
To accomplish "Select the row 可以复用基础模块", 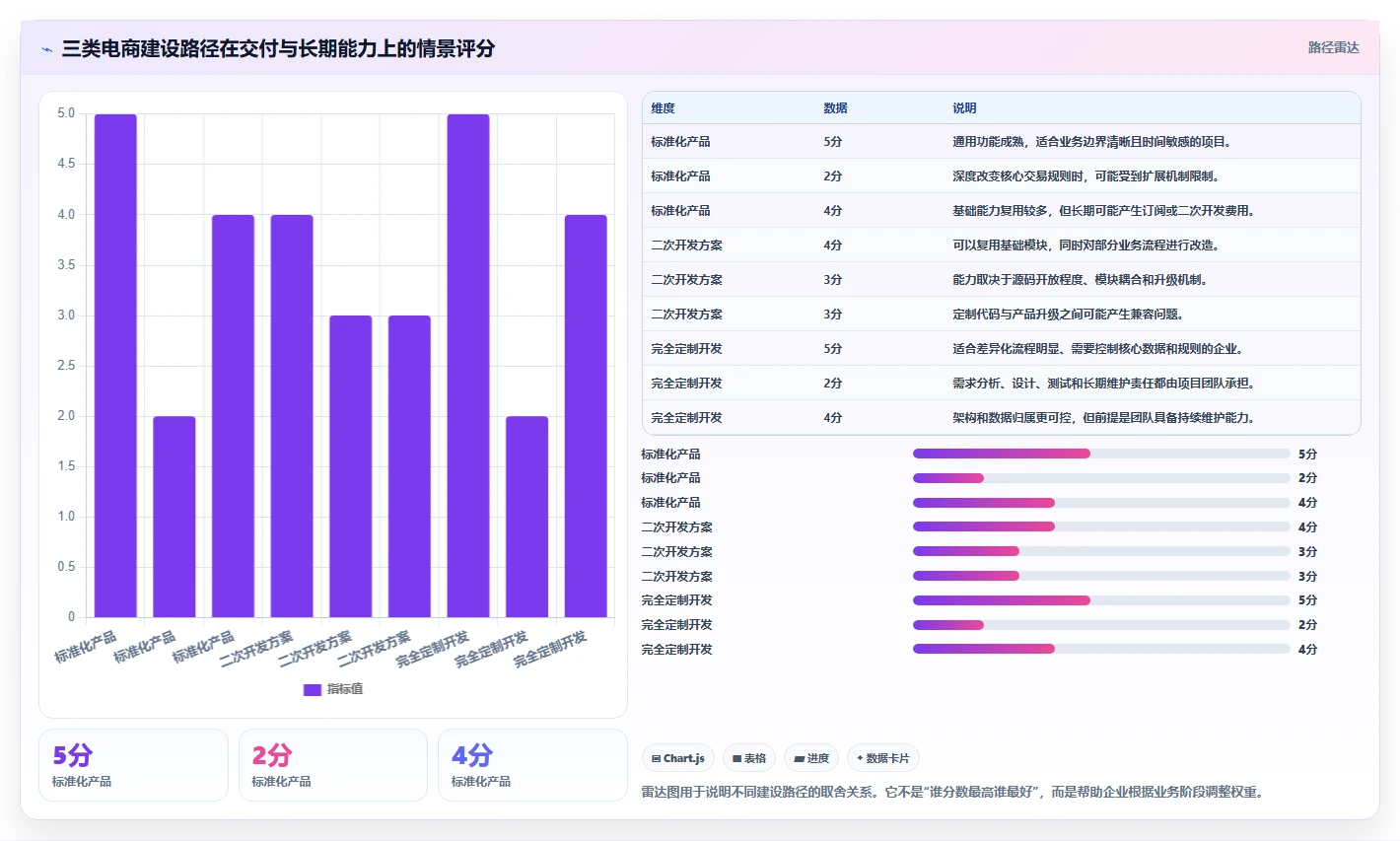I will coord(1002,245).
